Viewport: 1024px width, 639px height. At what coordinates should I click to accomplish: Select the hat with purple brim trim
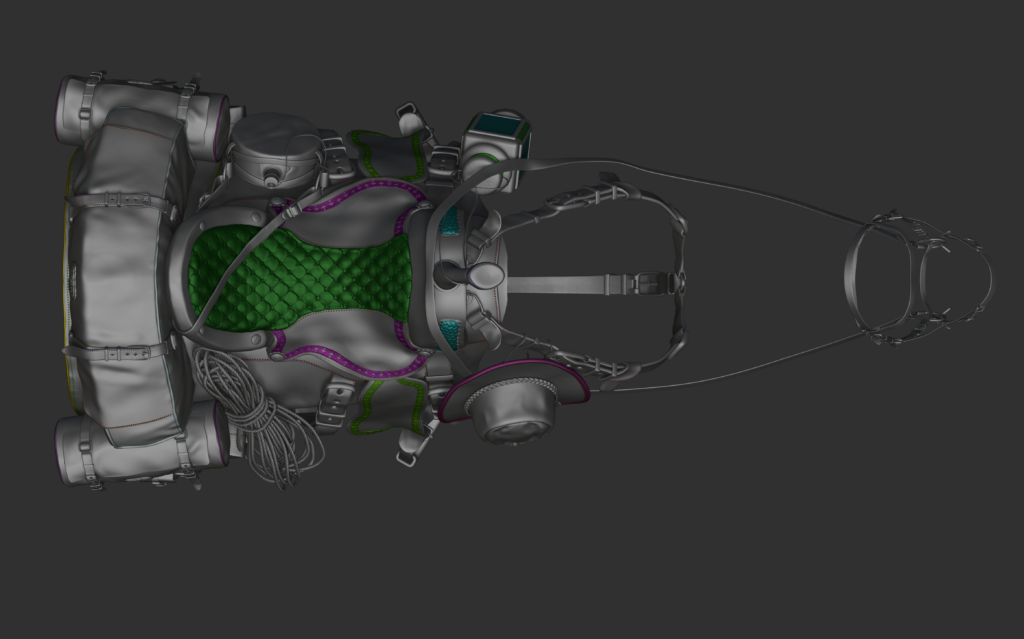[x=513, y=402]
